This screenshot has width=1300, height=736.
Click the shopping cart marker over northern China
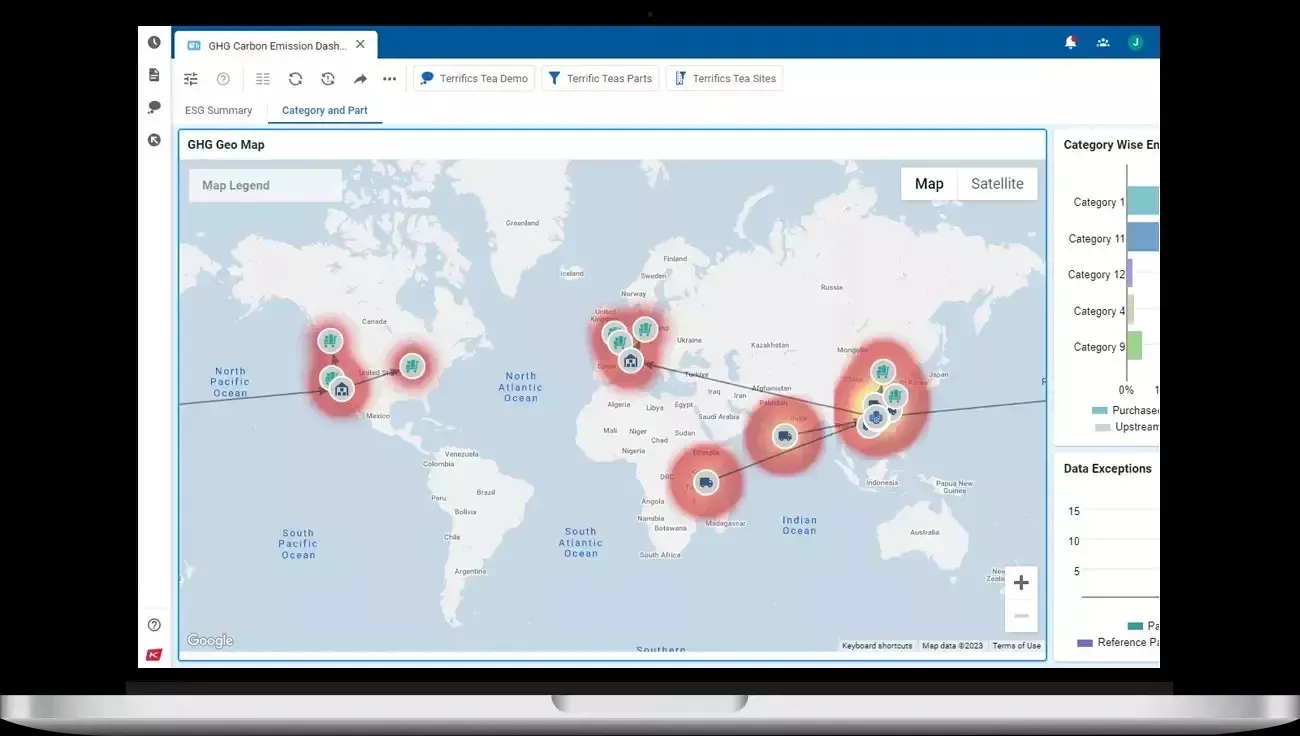pos(882,372)
